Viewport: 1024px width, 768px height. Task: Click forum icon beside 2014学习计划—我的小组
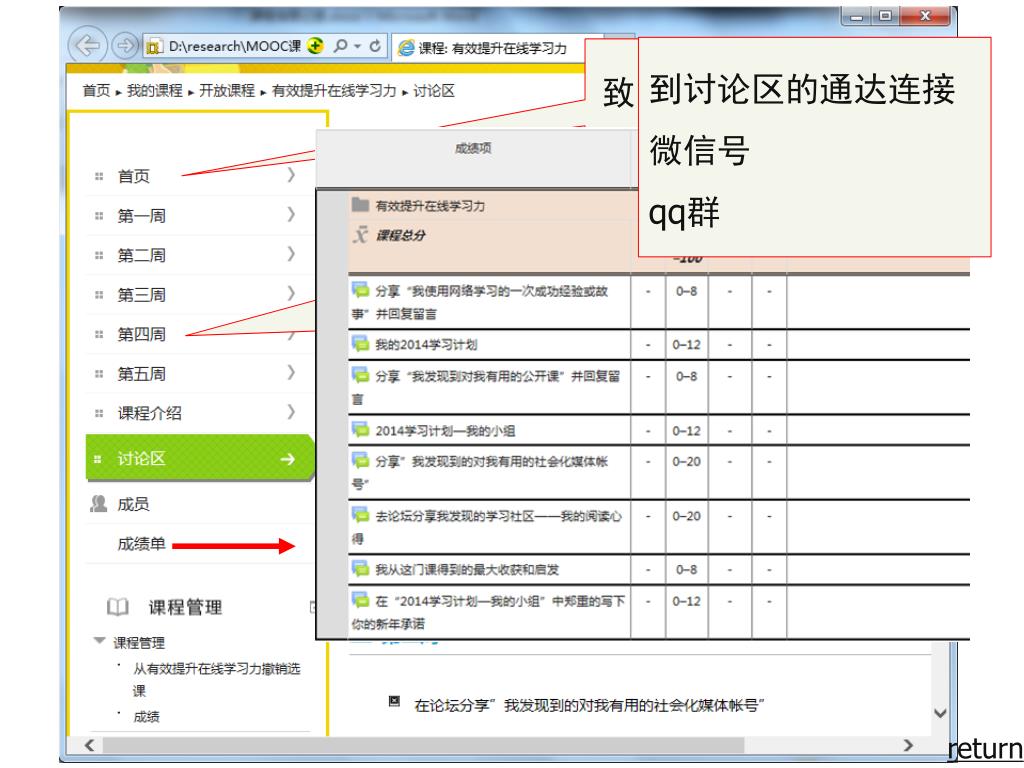coord(360,429)
